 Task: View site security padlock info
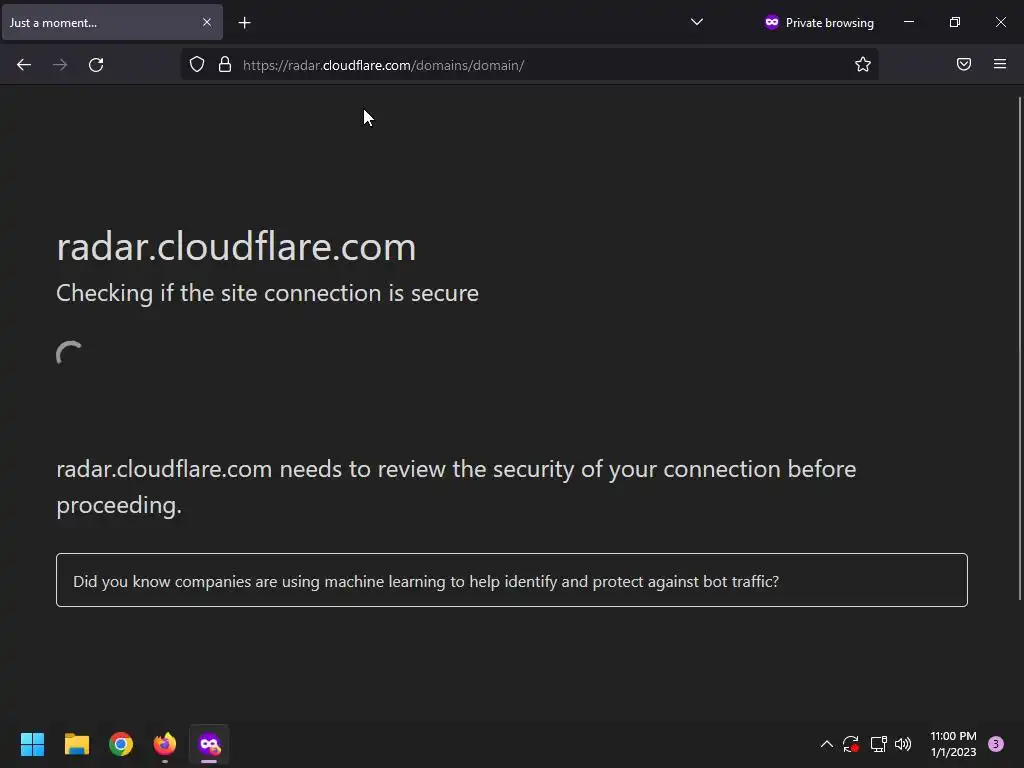(x=225, y=64)
